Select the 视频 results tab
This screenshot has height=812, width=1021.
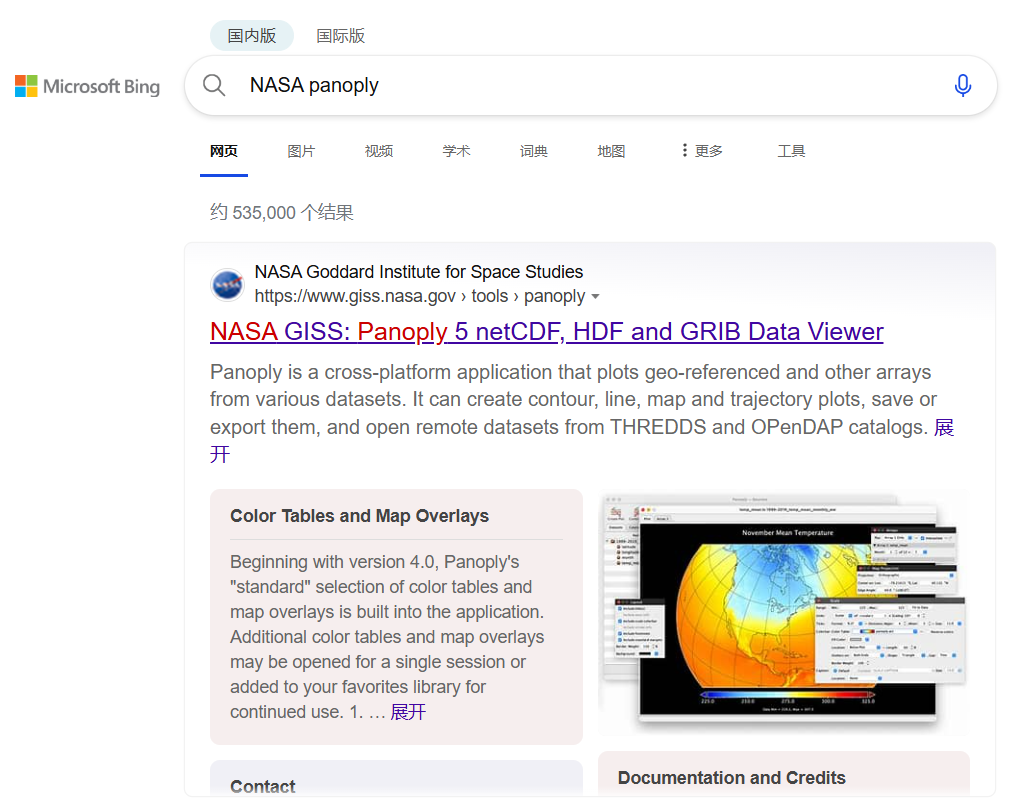click(379, 151)
